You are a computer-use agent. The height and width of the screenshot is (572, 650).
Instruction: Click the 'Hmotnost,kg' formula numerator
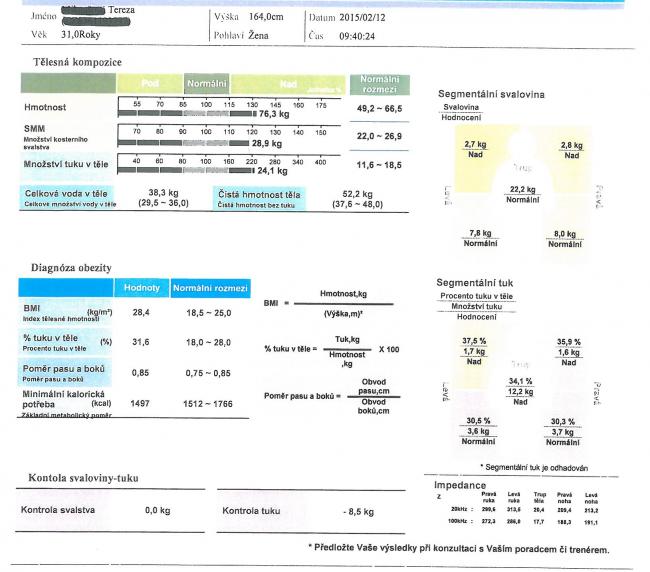click(344, 294)
